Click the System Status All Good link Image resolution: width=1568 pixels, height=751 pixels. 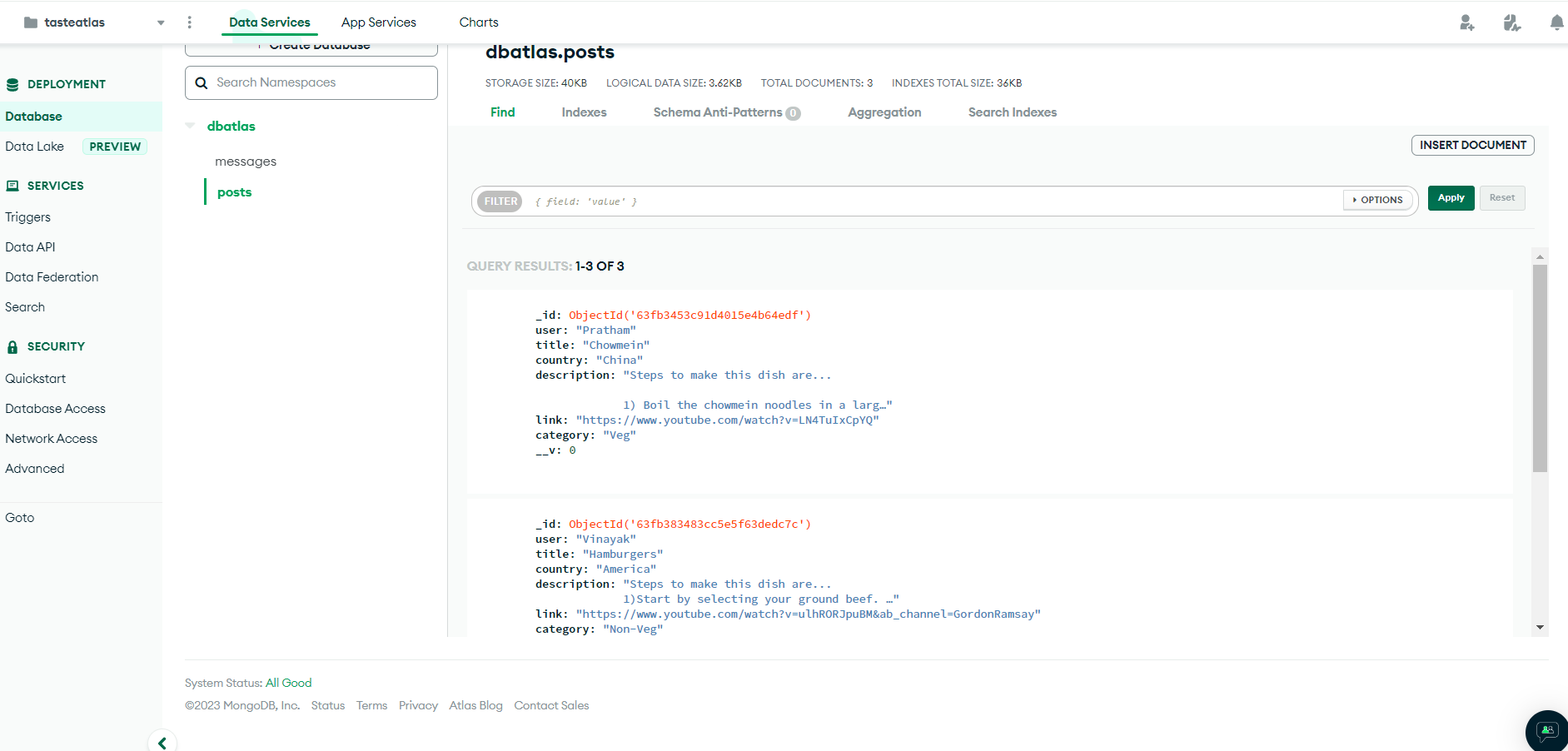(288, 683)
